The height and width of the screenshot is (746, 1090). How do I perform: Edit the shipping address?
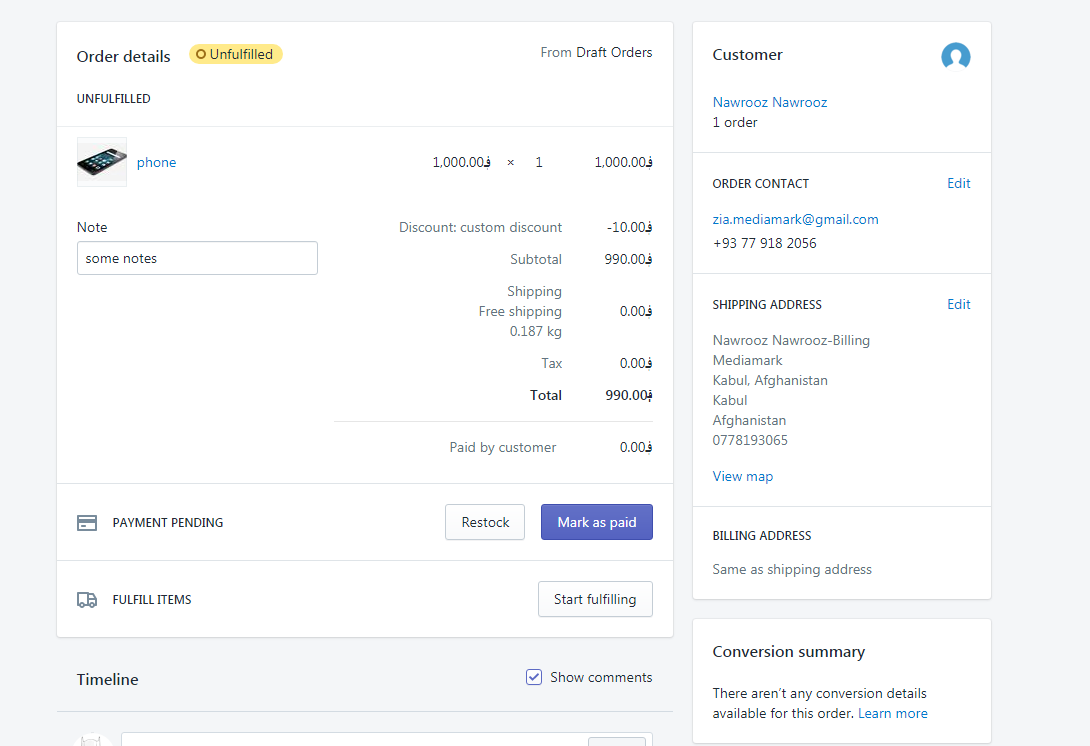click(958, 304)
